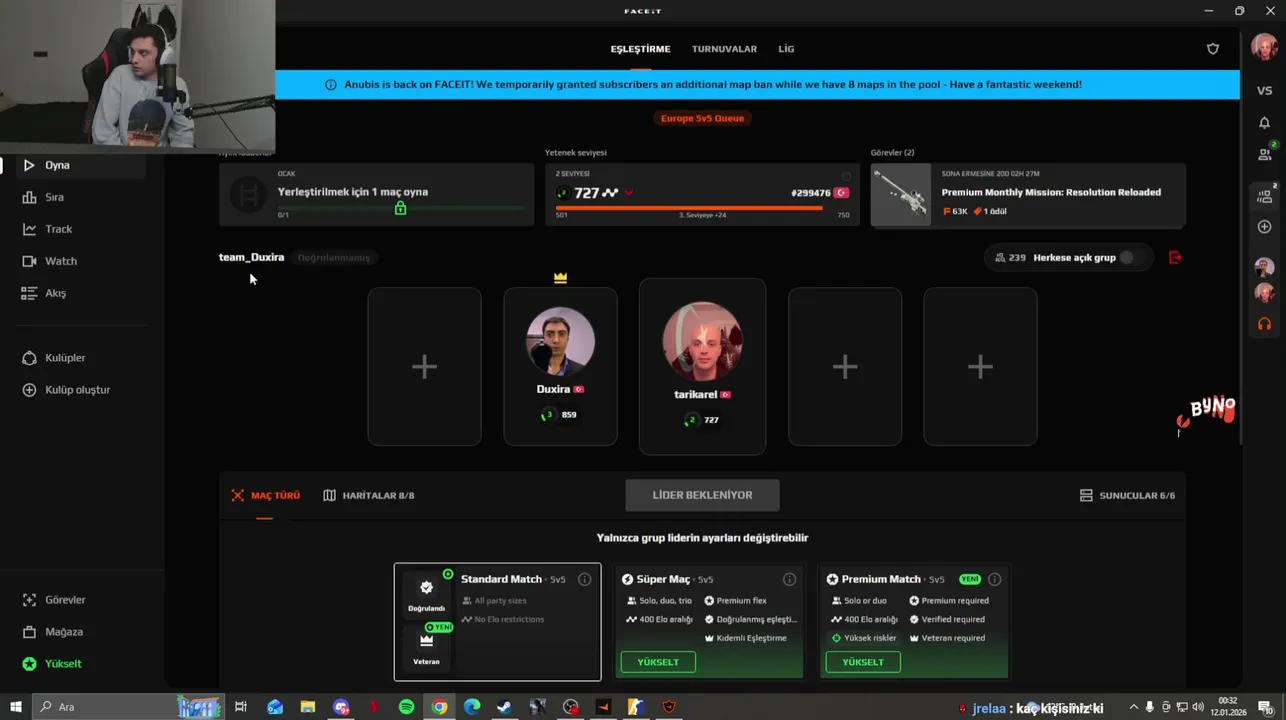Open Microsoft Edge from the taskbar
Image resolution: width=1286 pixels, height=720 pixels.
(472, 707)
